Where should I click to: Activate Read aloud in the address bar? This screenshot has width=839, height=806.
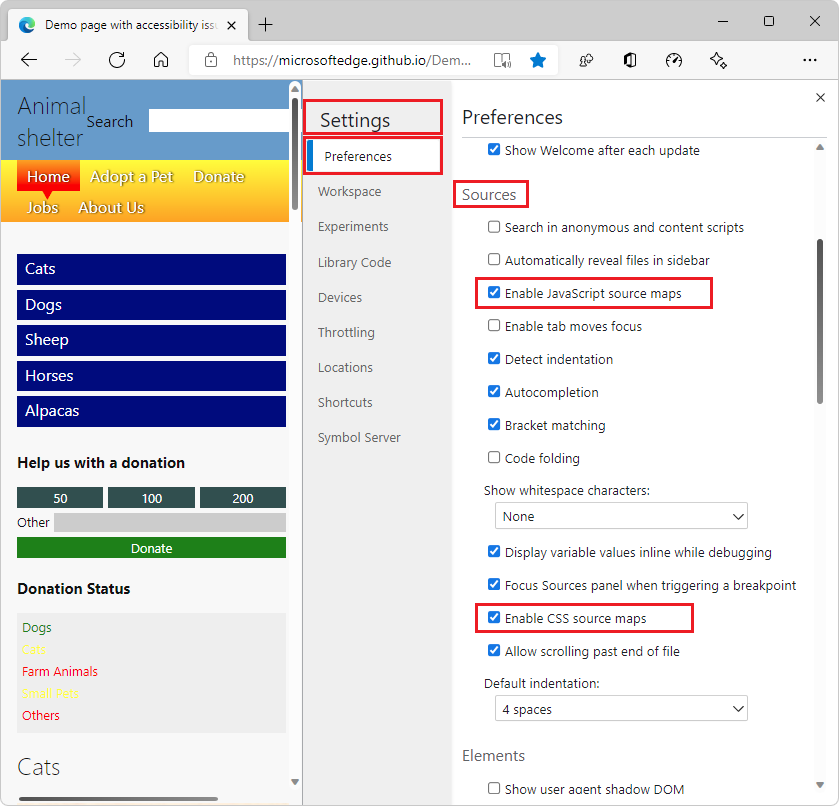point(502,60)
